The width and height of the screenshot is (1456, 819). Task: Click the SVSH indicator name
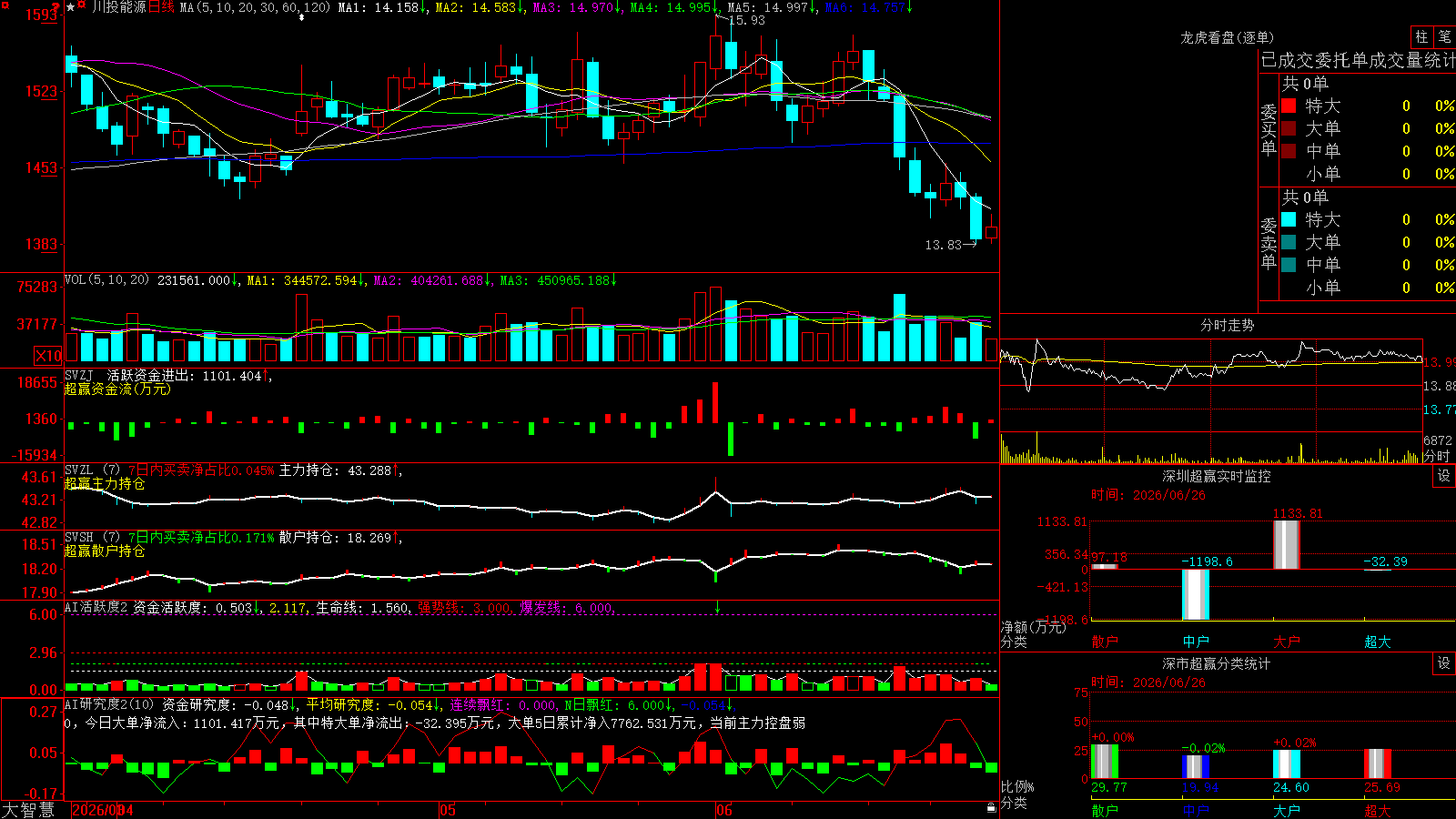(78, 537)
